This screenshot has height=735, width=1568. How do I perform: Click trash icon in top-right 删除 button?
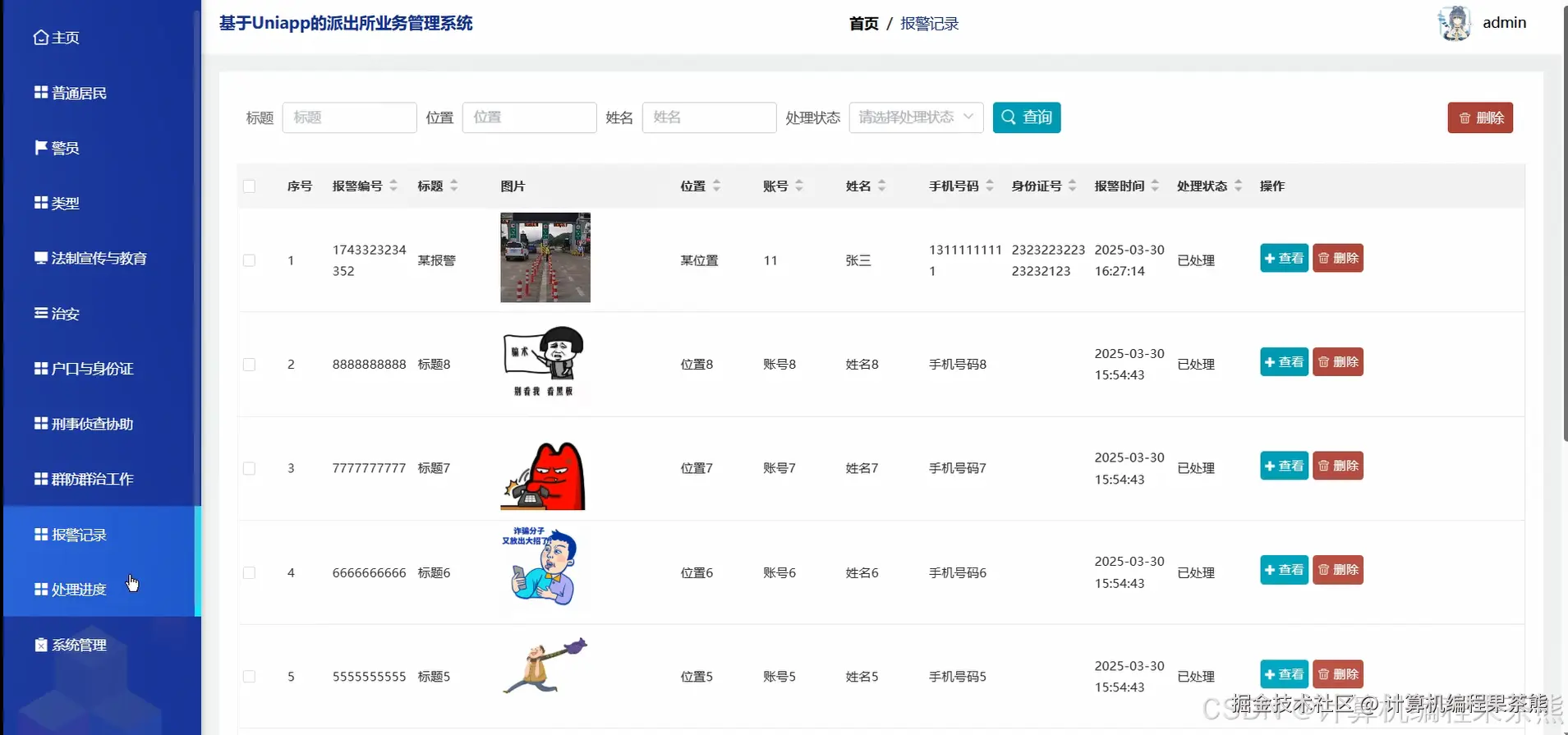pos(1465,118)
